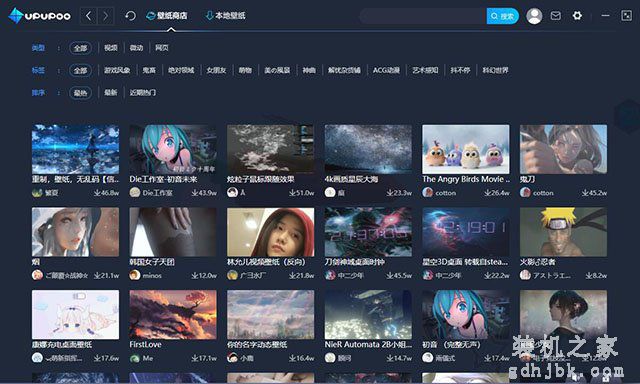This screenshot has width=640, height=384.
Task: Filter by the 绝对领域 tag
Action: tap(181, 71)
